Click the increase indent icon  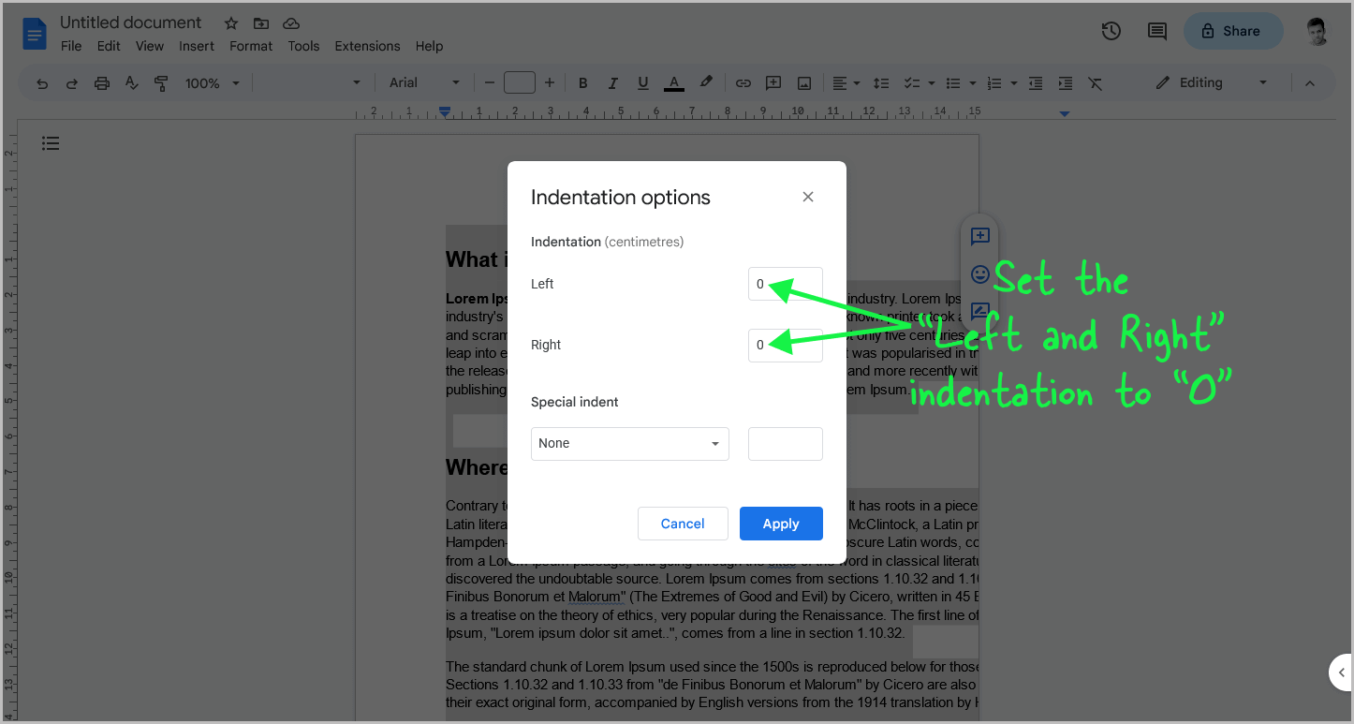tap(1065, 83)
